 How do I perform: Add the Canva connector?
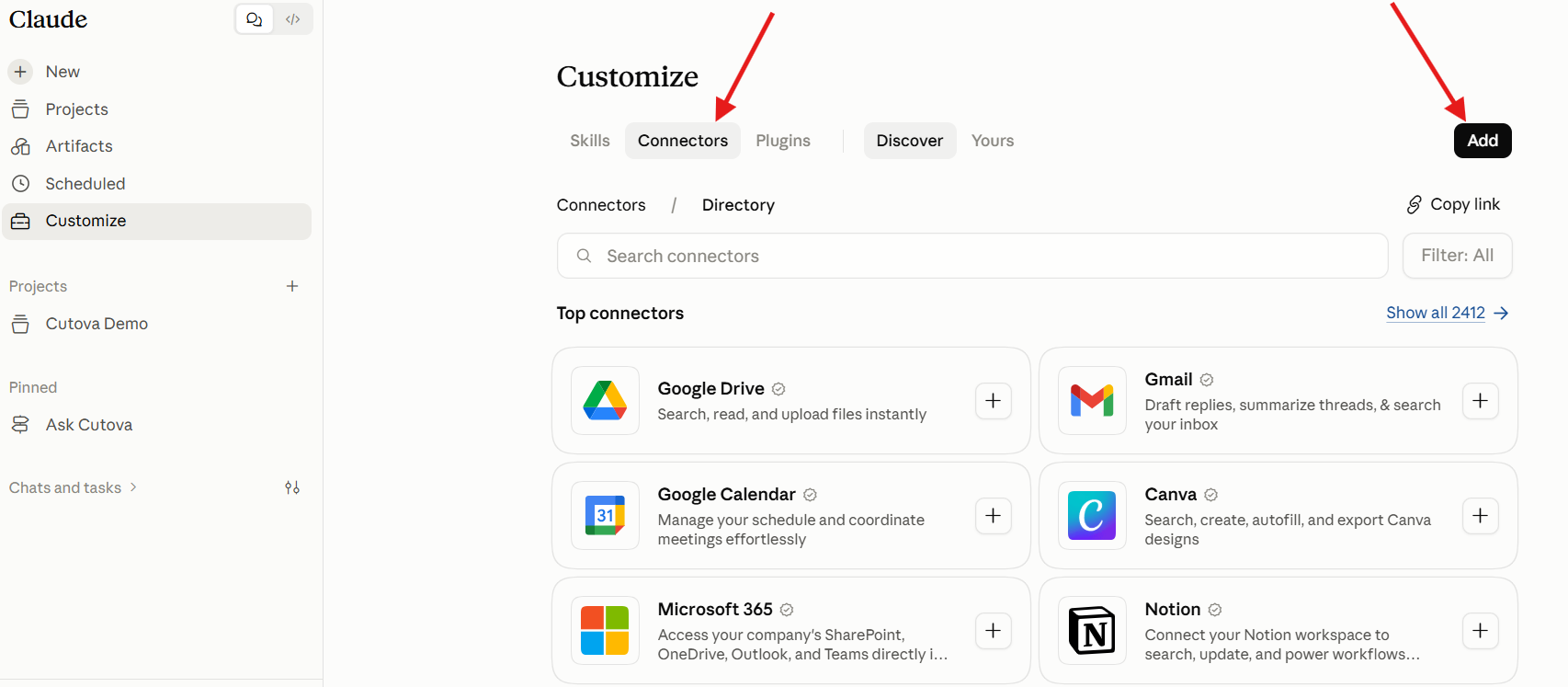1481,516
